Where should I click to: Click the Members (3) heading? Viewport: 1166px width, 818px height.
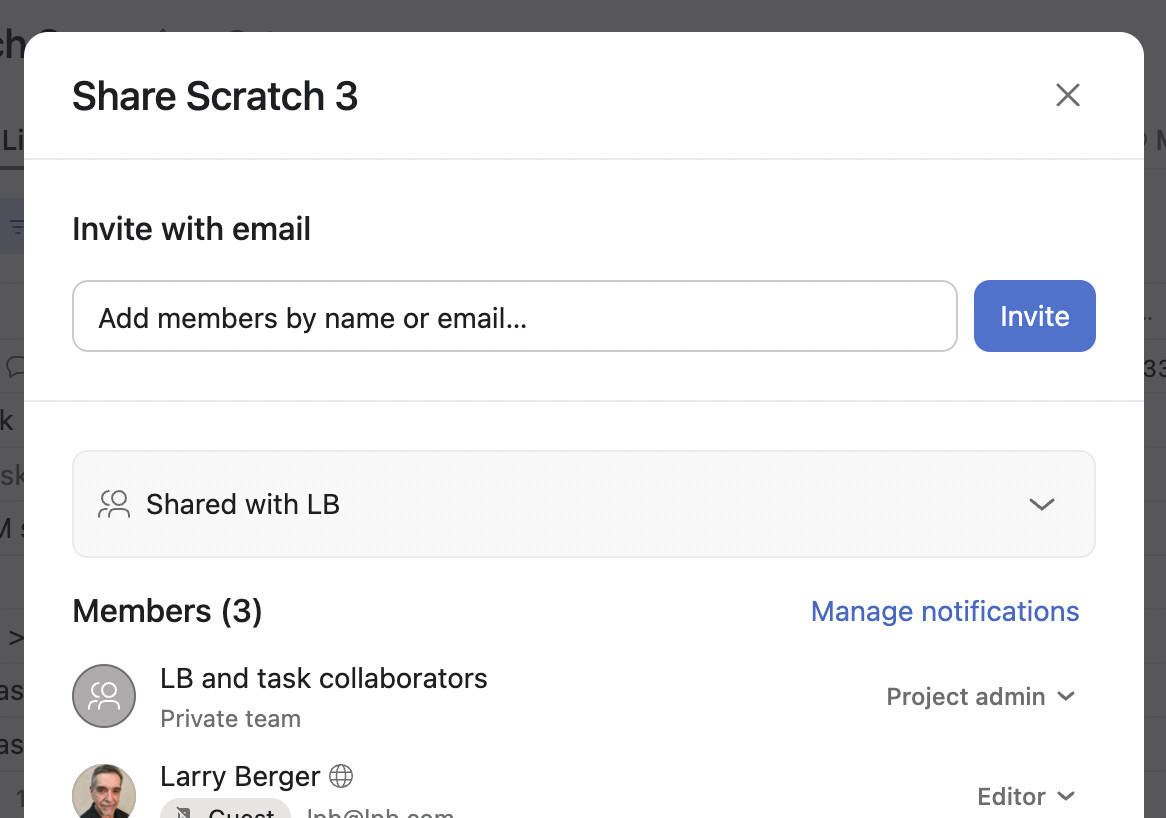(167, 611)
